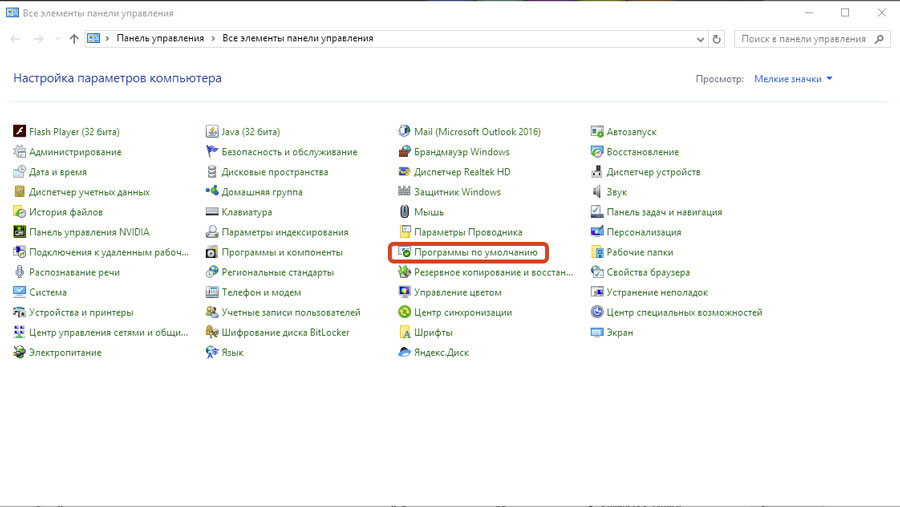Open the Свойства браузера link
Image resolution: width=900 pixels, height=507 pixels.
649,272
